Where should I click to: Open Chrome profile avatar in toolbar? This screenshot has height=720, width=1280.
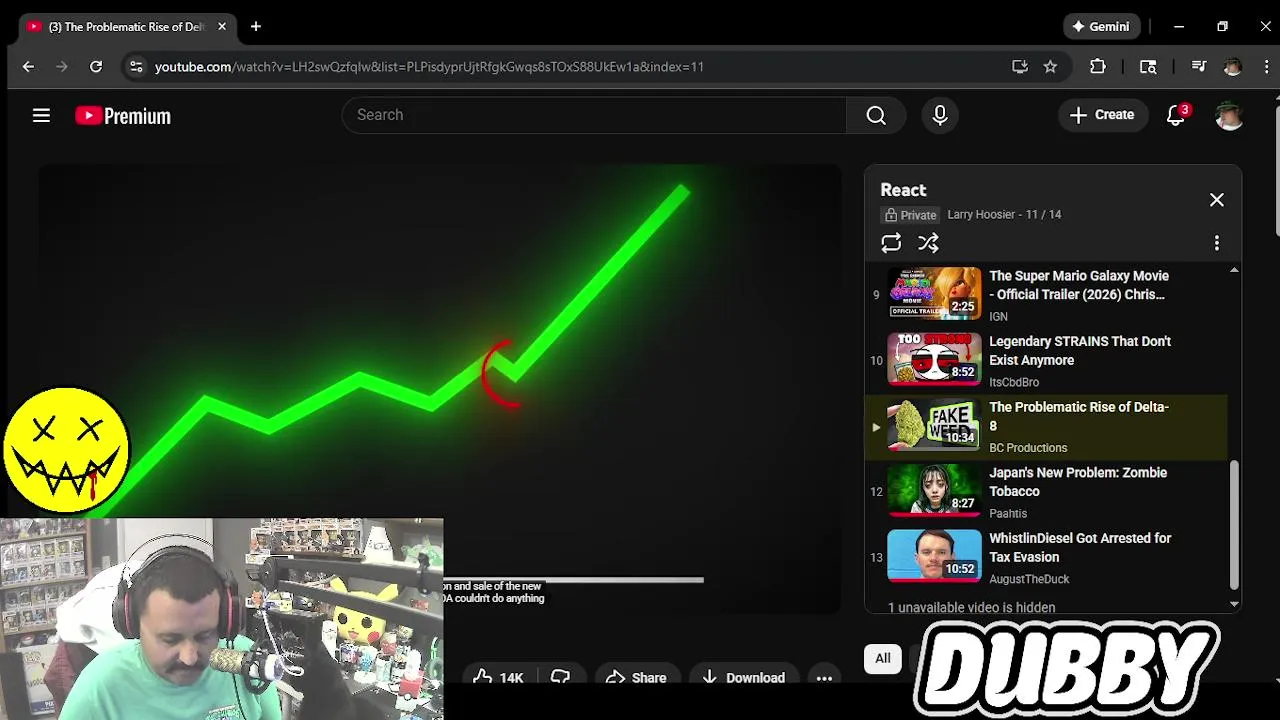click(1232, 67)
